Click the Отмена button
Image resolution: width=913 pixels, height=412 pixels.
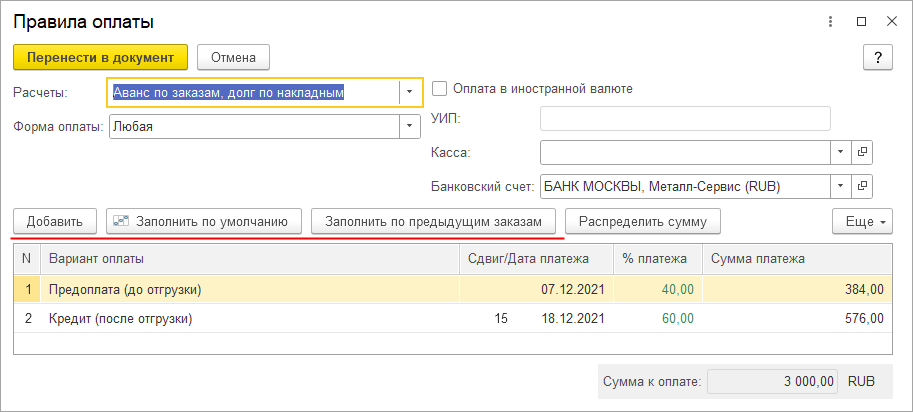click(x=233, y=58)
